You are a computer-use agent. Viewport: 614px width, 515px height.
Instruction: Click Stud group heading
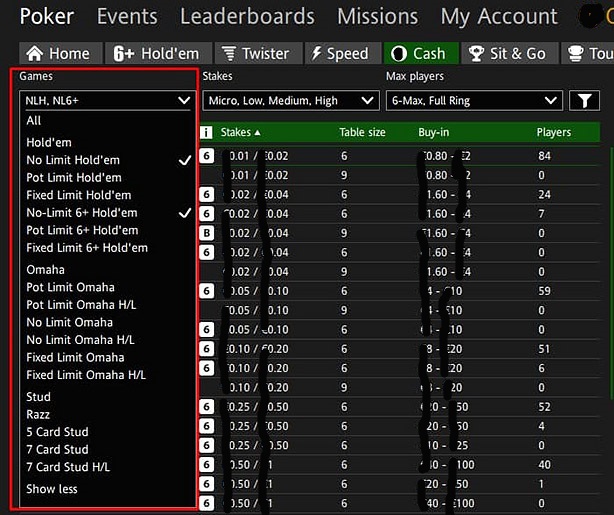38,397
